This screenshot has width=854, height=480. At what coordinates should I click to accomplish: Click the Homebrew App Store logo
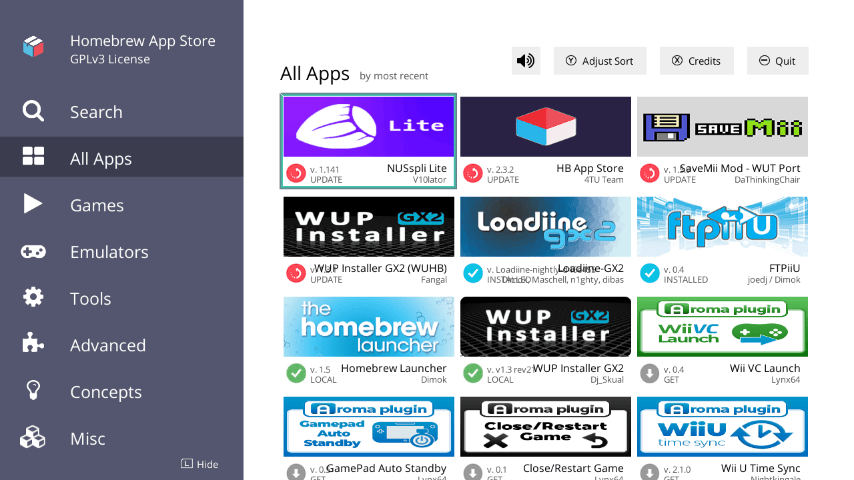[x=35, y=47]
